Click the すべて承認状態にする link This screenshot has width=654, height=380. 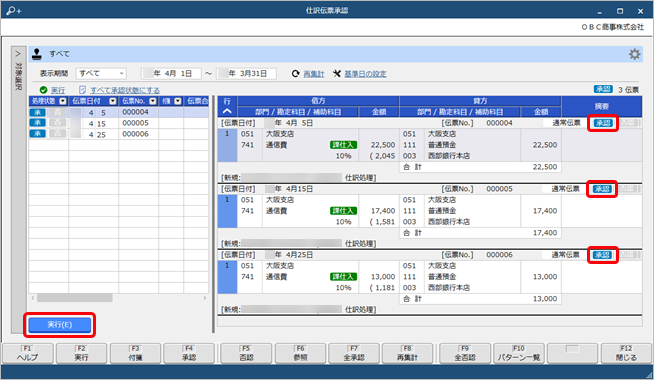(x=125, y=90)
